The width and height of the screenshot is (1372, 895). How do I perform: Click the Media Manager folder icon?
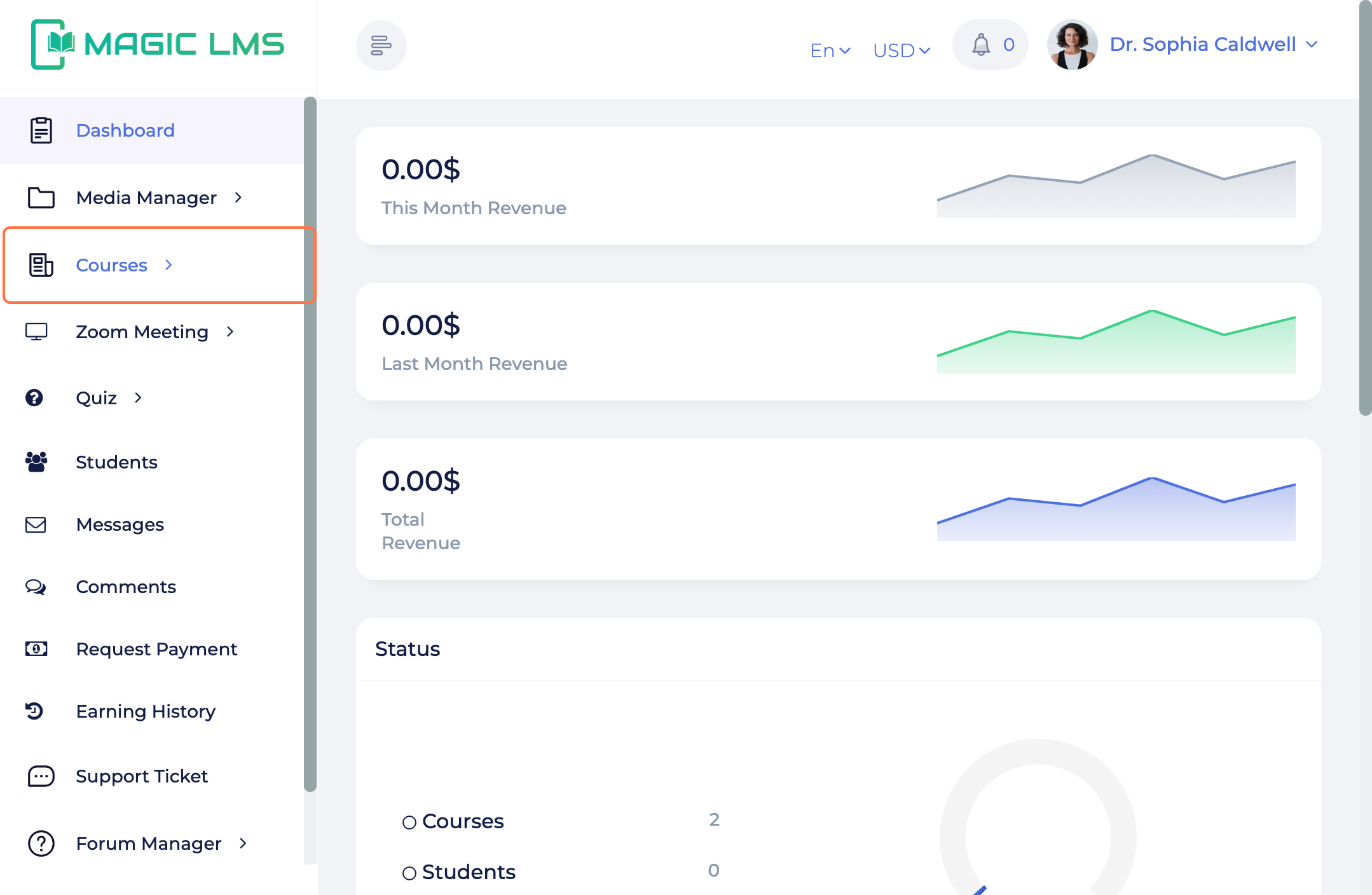tap(41, 198)
